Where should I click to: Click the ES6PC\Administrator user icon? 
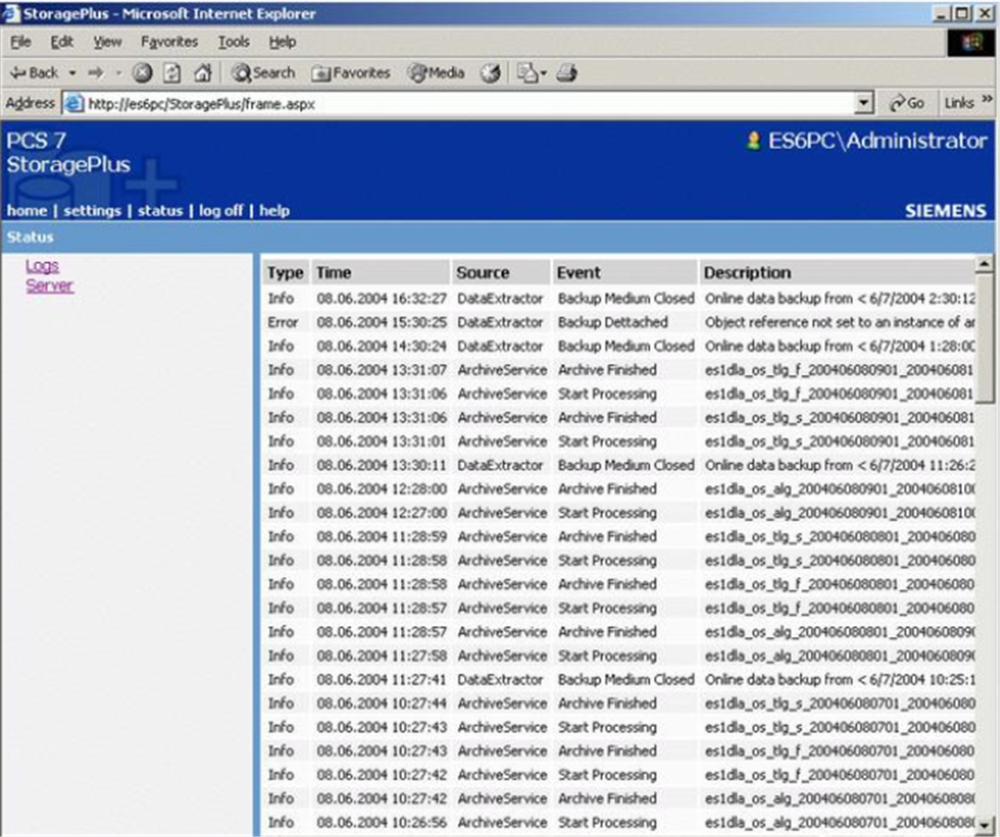pyautogui.click(x=753, y=141)
